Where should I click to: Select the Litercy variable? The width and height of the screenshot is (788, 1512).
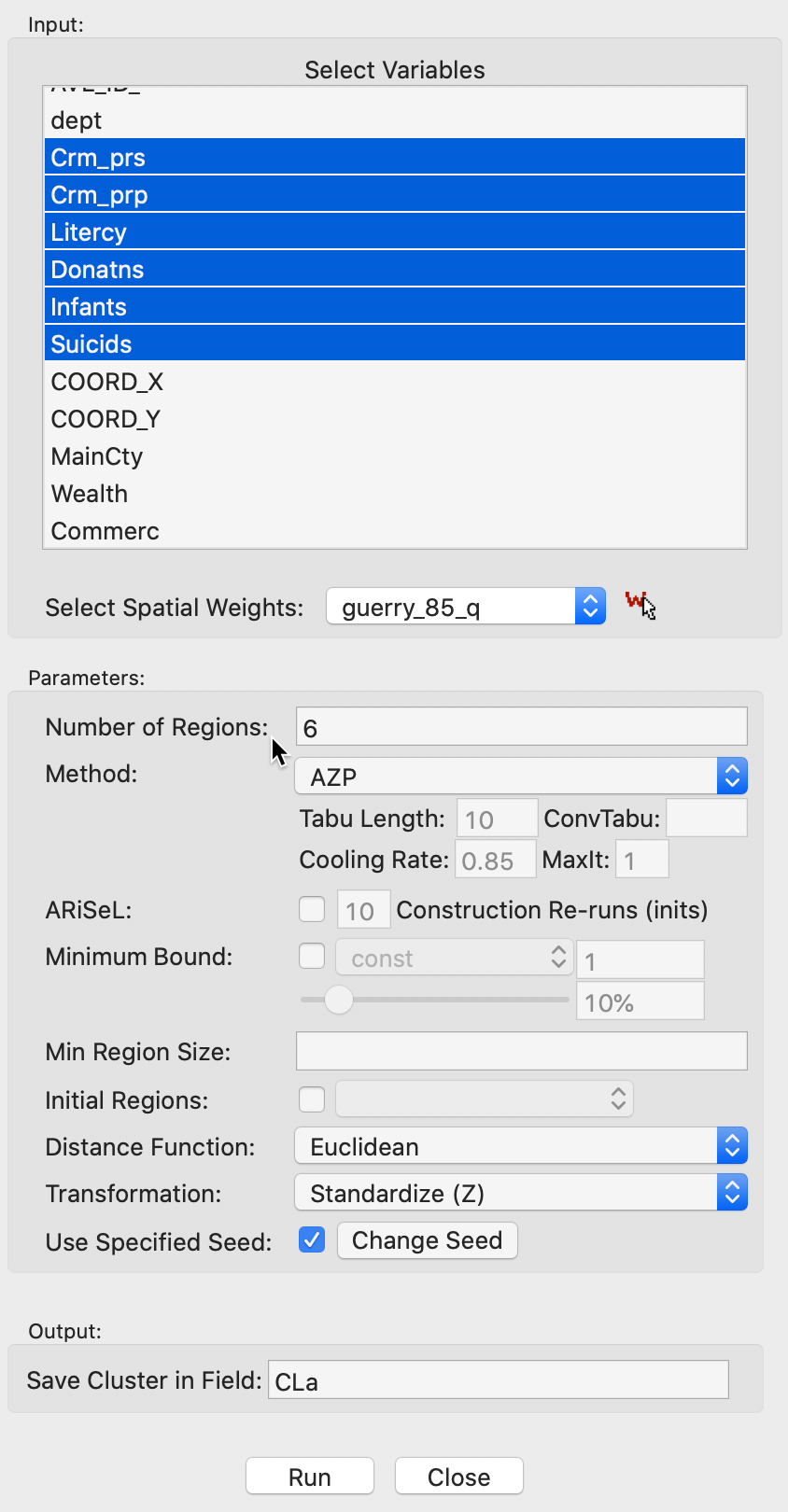(x=395, y=231)
